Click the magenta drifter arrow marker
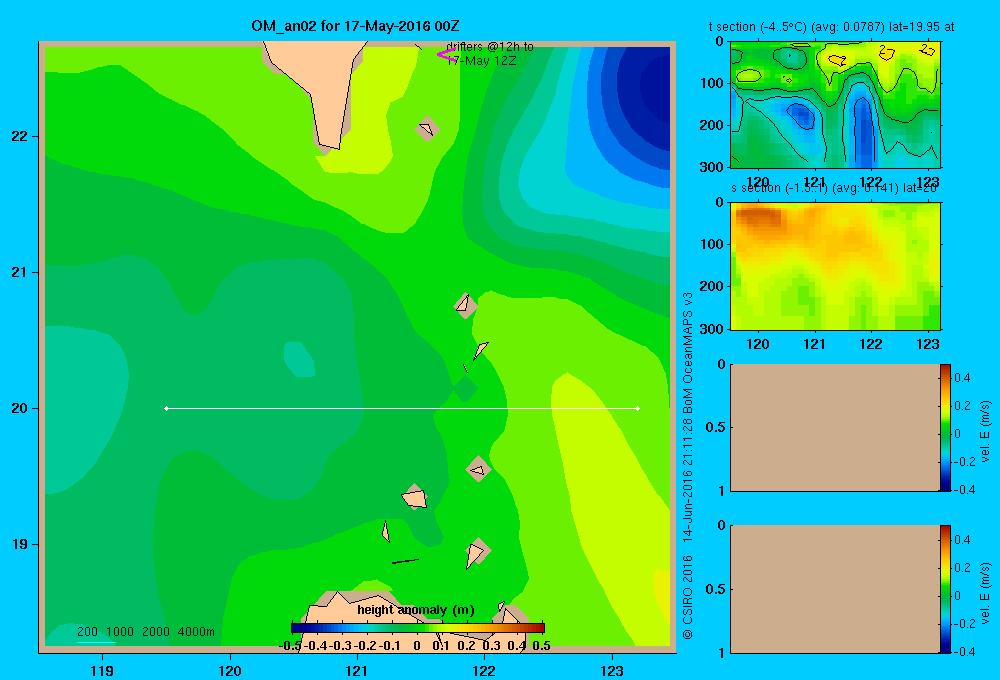Image resolution: width=1000 pixels, height=680 pixels. tap(446, 55)
